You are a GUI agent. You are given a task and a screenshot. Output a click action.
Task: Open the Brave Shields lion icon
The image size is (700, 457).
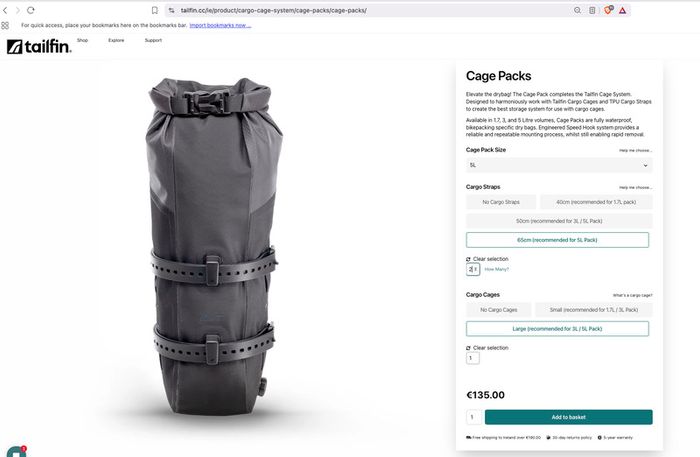click(x=608, y=10)
